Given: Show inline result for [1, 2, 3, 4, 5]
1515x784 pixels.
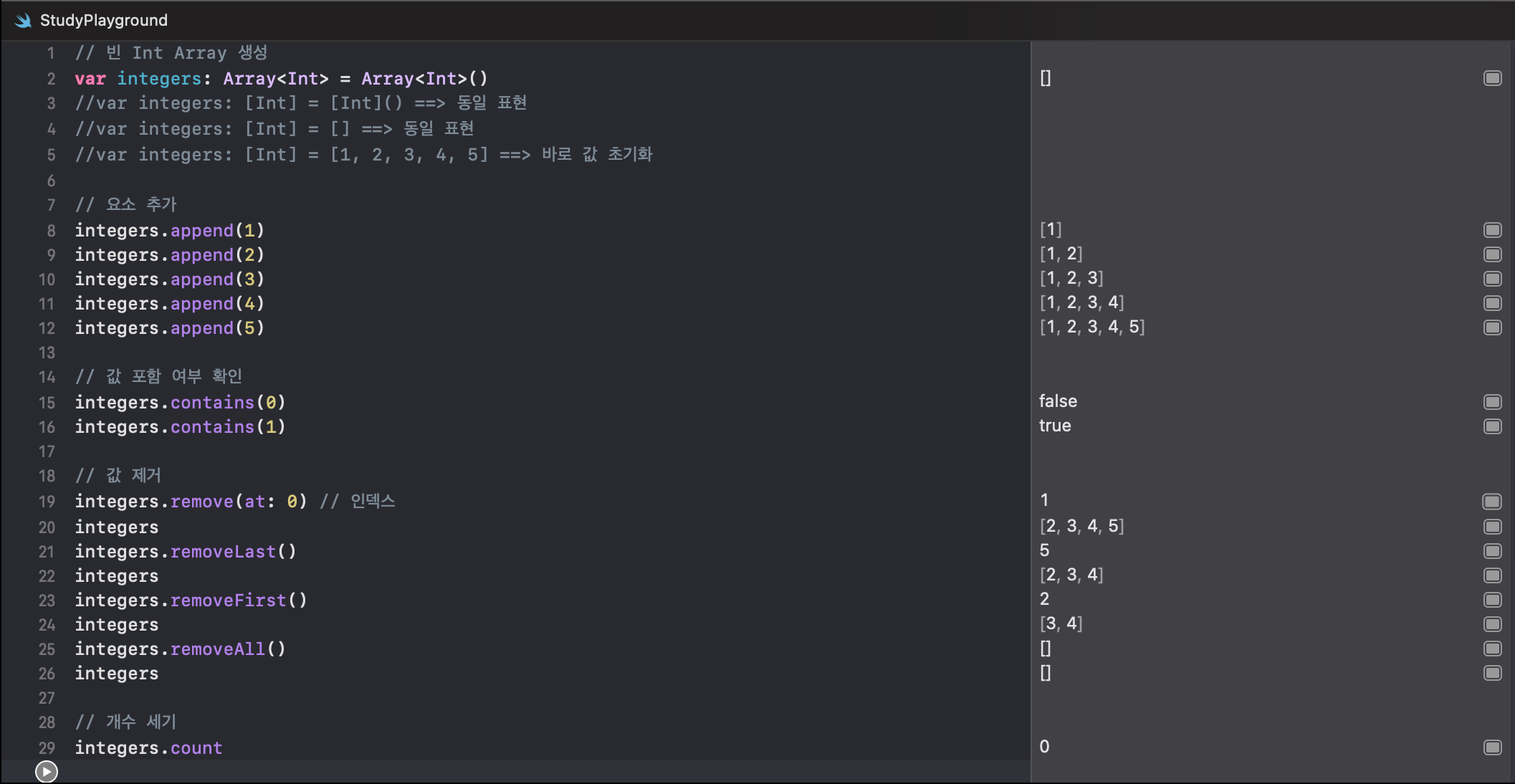Looking at the screenshot, I should [x=1492, y=328].
